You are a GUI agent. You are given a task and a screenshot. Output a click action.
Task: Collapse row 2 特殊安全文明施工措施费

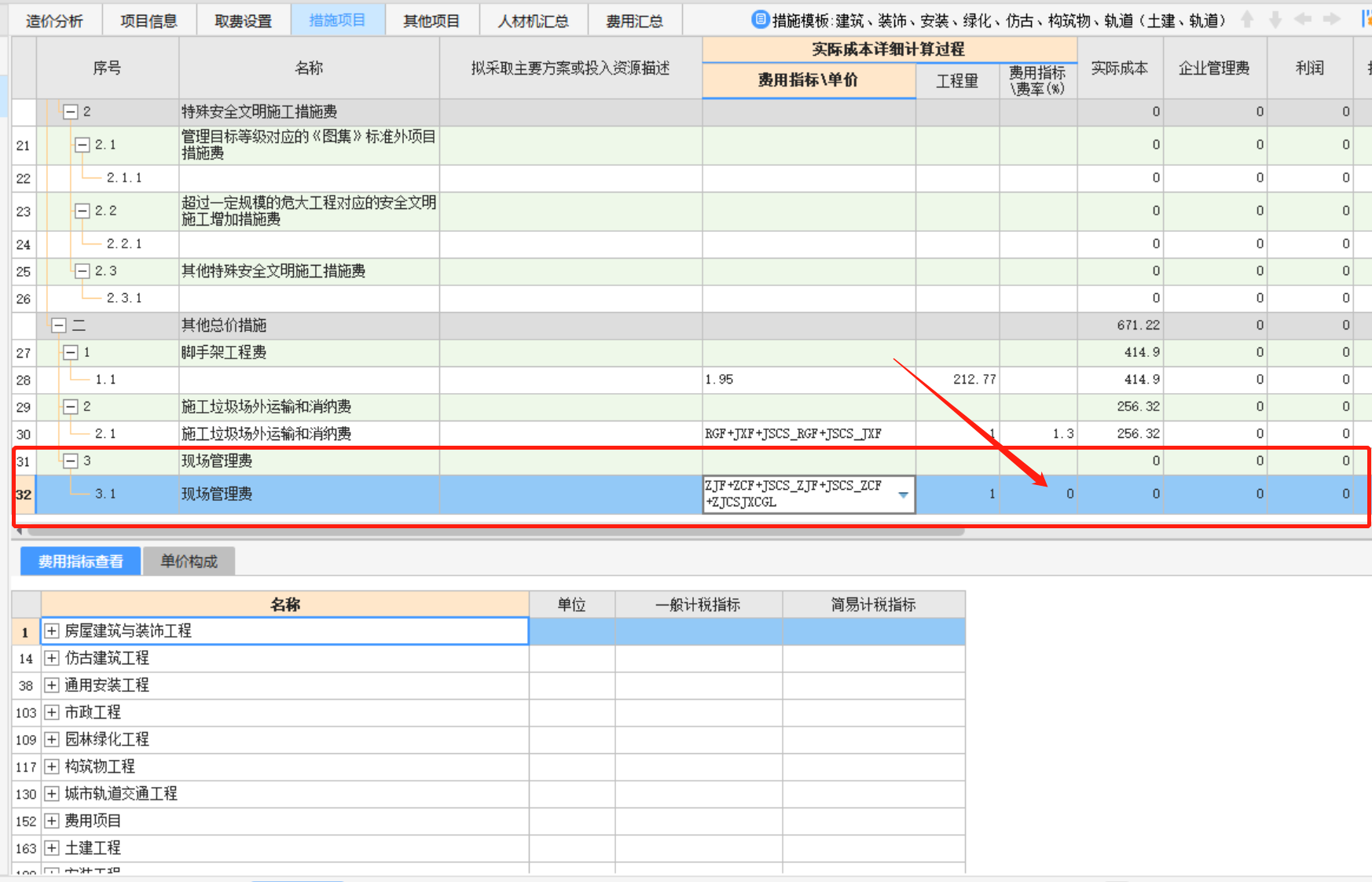click(x=71, y=112)
